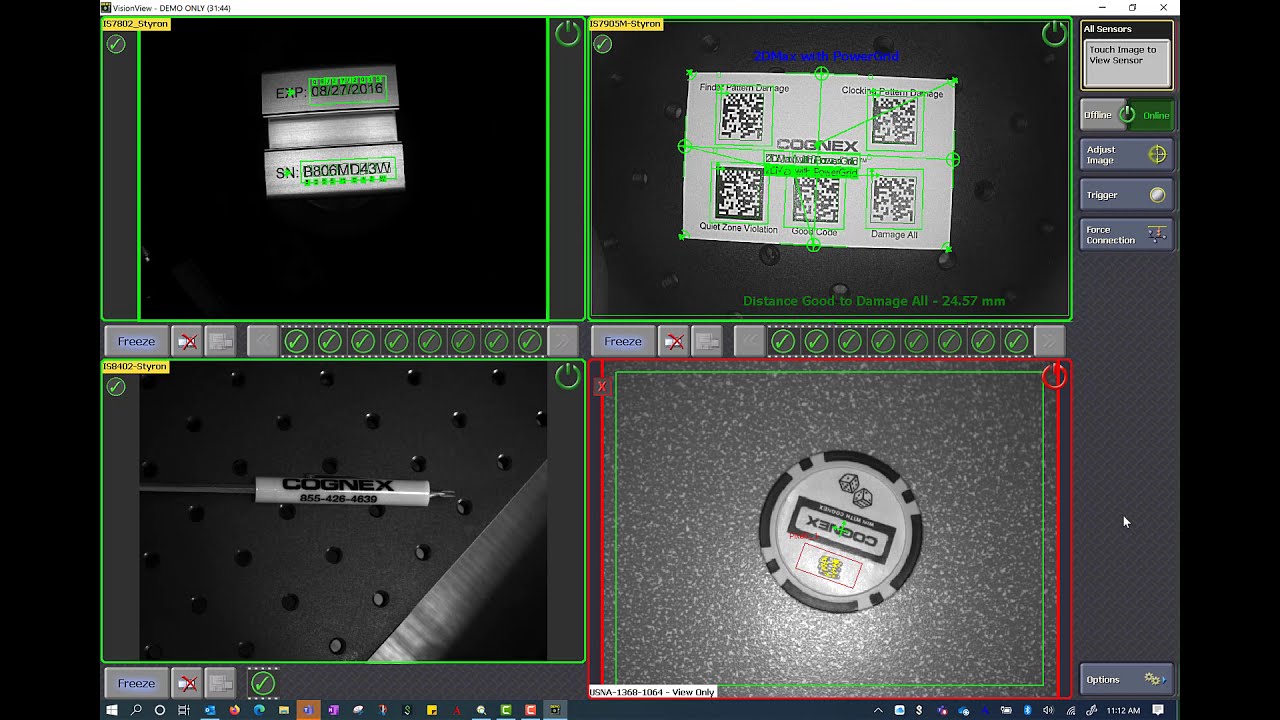Click pass checkmark status on IS7802_Styron panel
This screenshot has height=720, width=1280.
116,44
